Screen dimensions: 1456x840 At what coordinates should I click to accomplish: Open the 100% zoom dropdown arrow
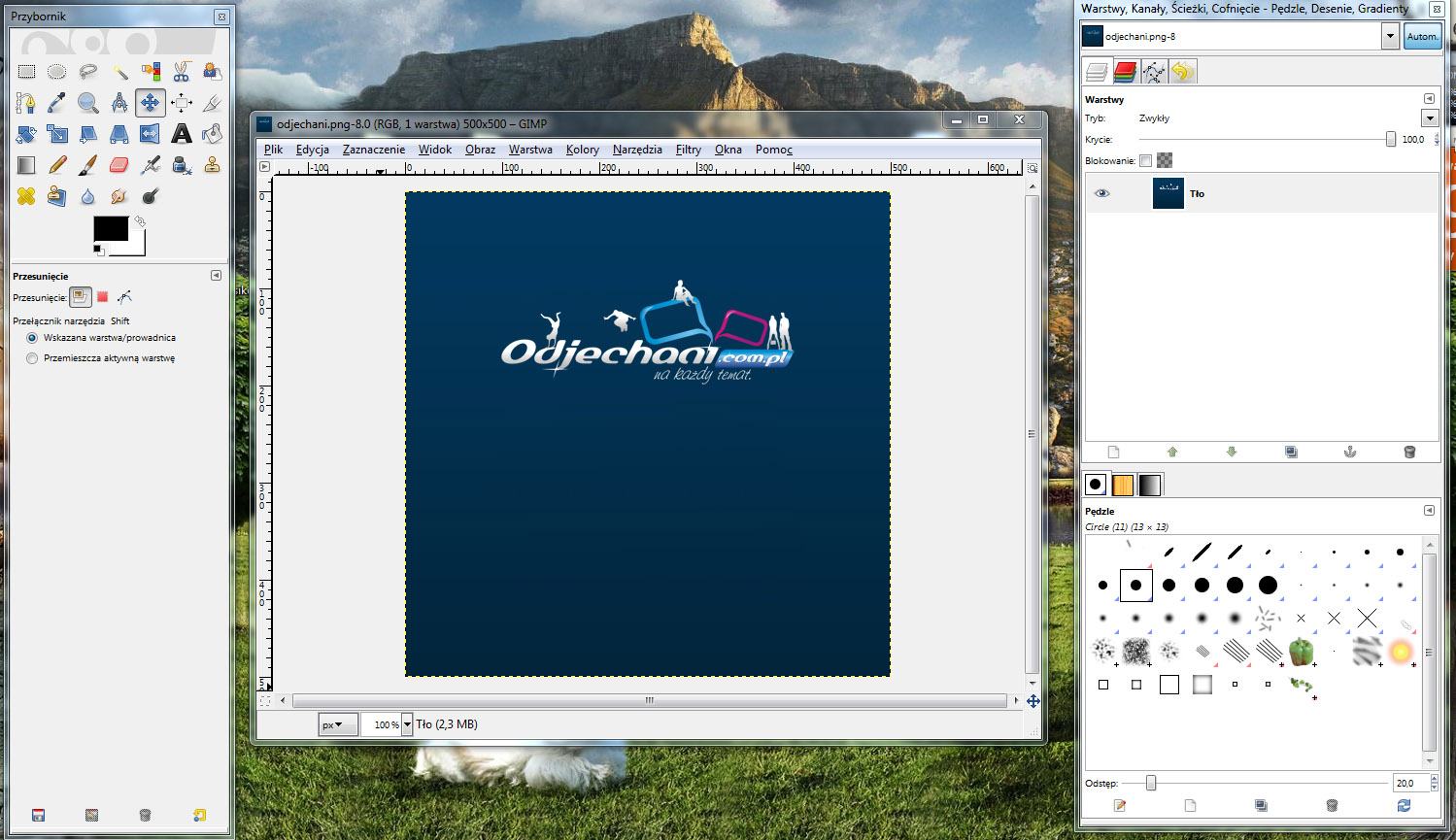(407, 724)
